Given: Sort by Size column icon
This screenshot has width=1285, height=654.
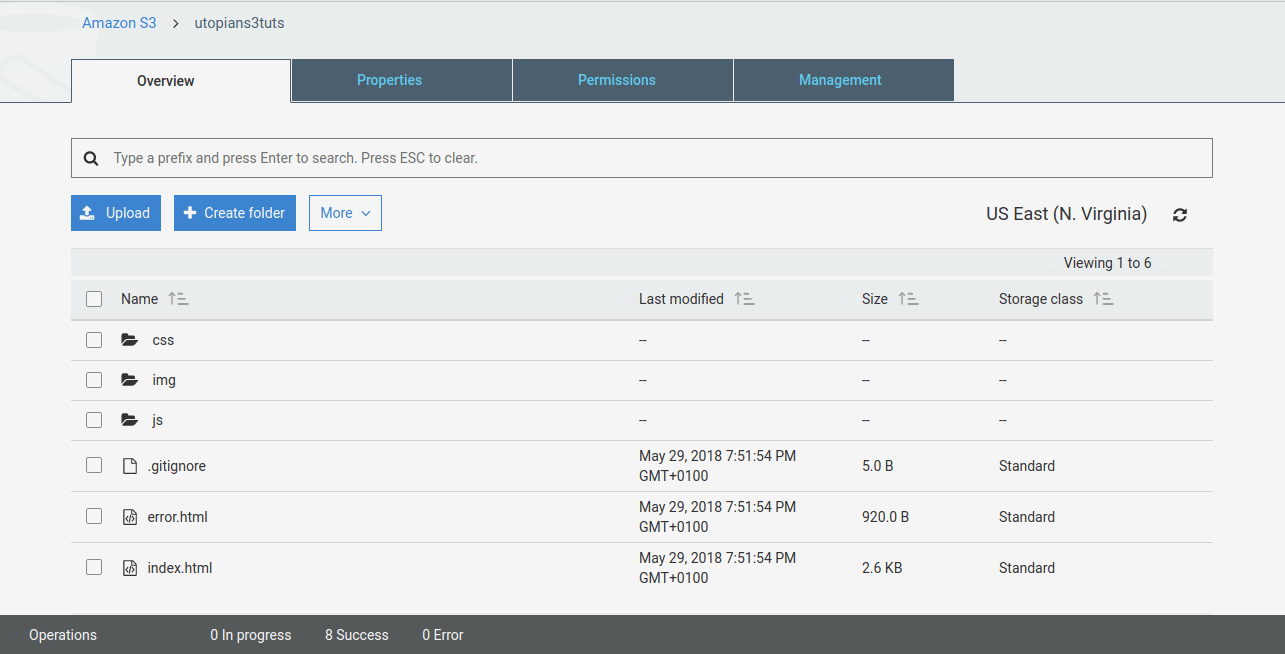Looking at the screenshot, I should tap(908, 299).
